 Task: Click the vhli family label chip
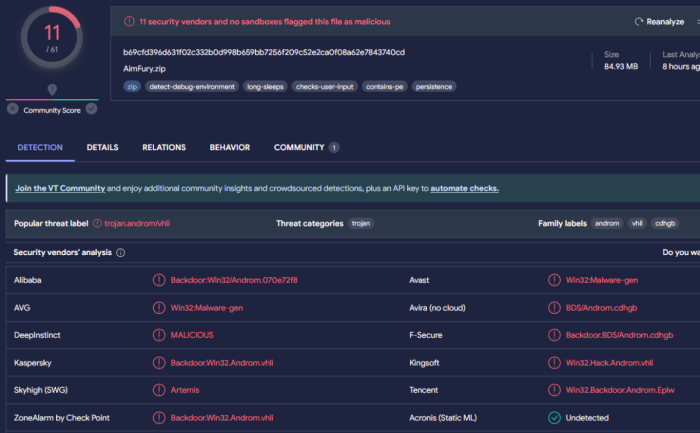pyautogui.click(x=637, y=223)
